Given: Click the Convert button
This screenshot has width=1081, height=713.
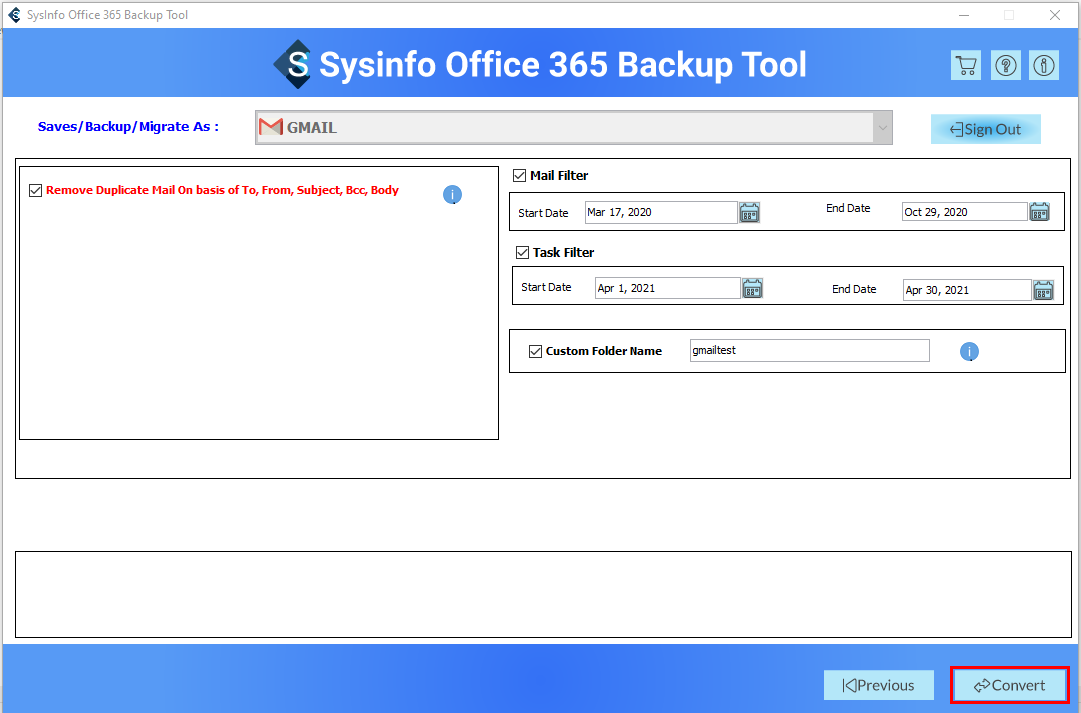Looking at the screenshot, I should 1009,685.
